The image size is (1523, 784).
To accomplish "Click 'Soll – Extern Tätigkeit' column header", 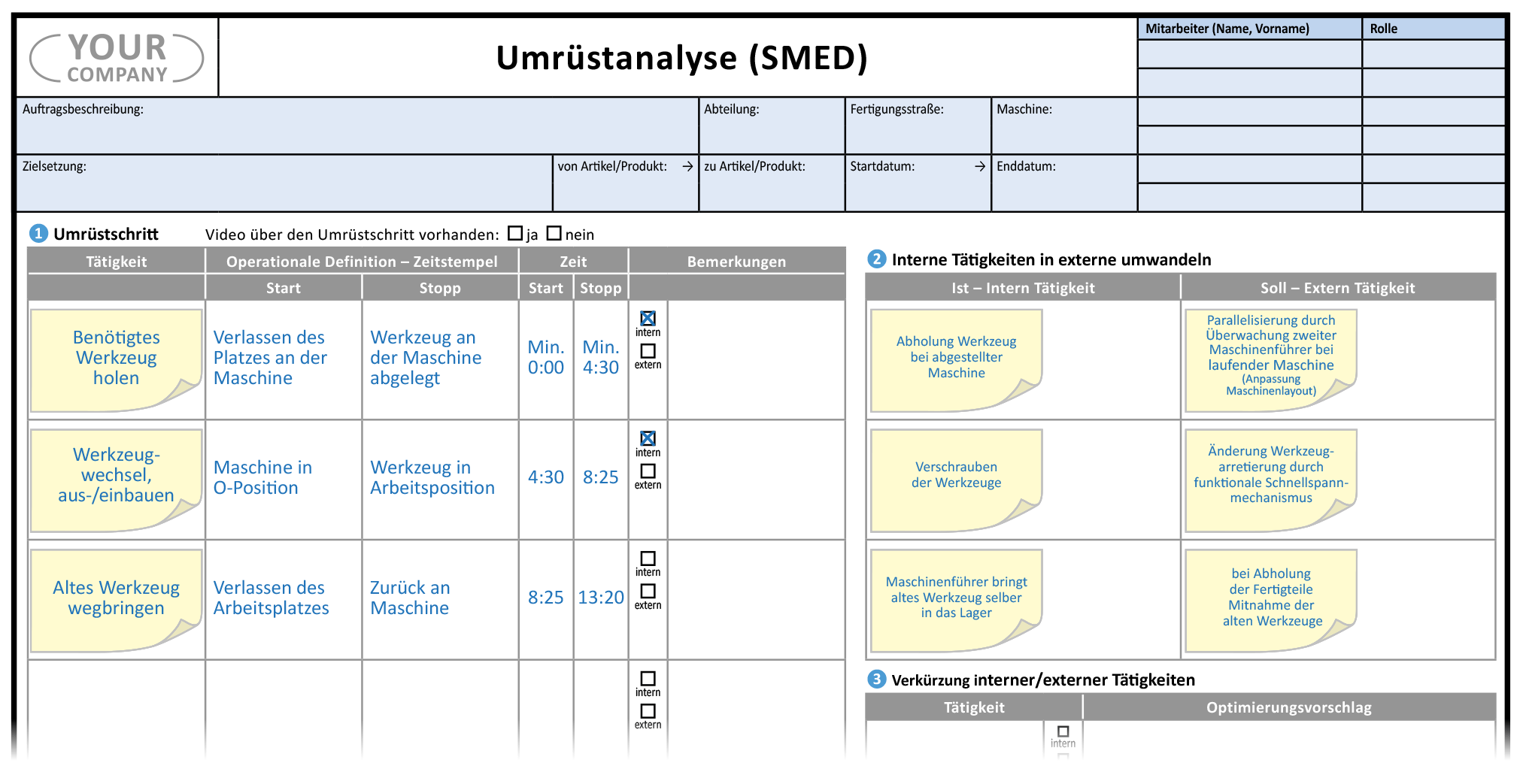I will (x=1338, y=288).
